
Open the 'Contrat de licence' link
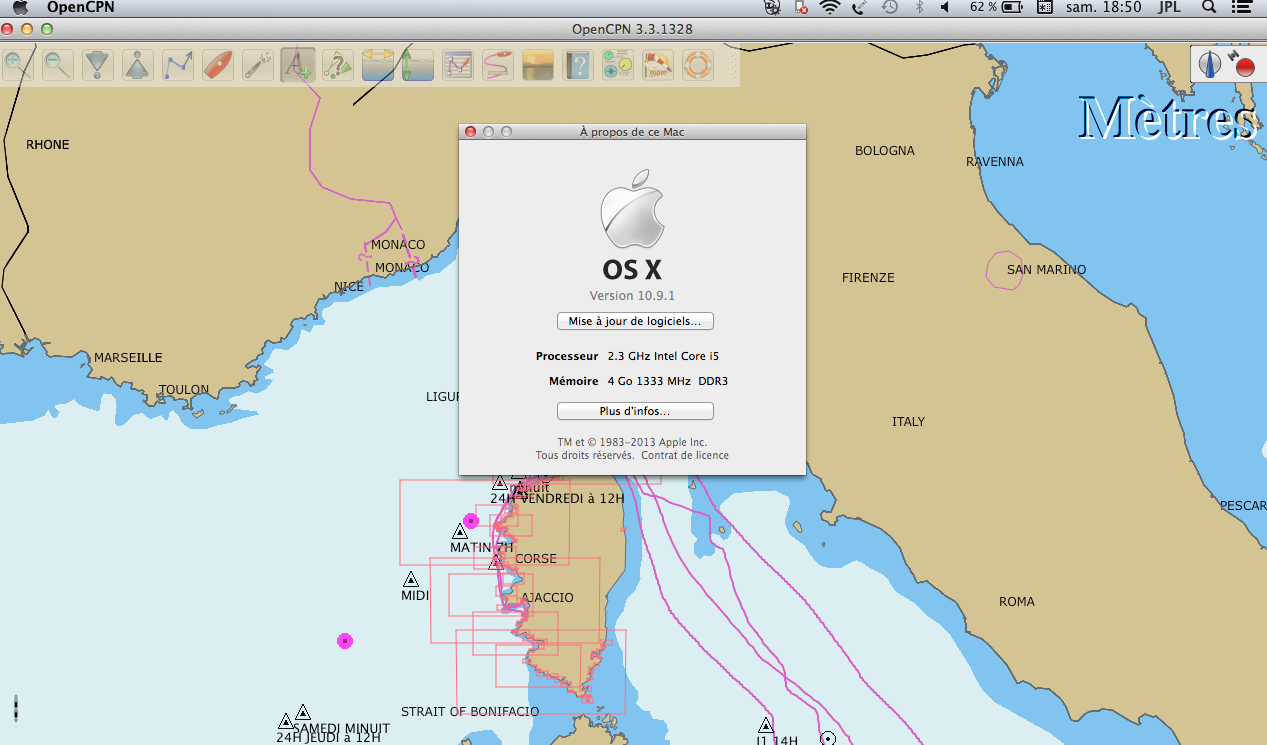(685, 455)
